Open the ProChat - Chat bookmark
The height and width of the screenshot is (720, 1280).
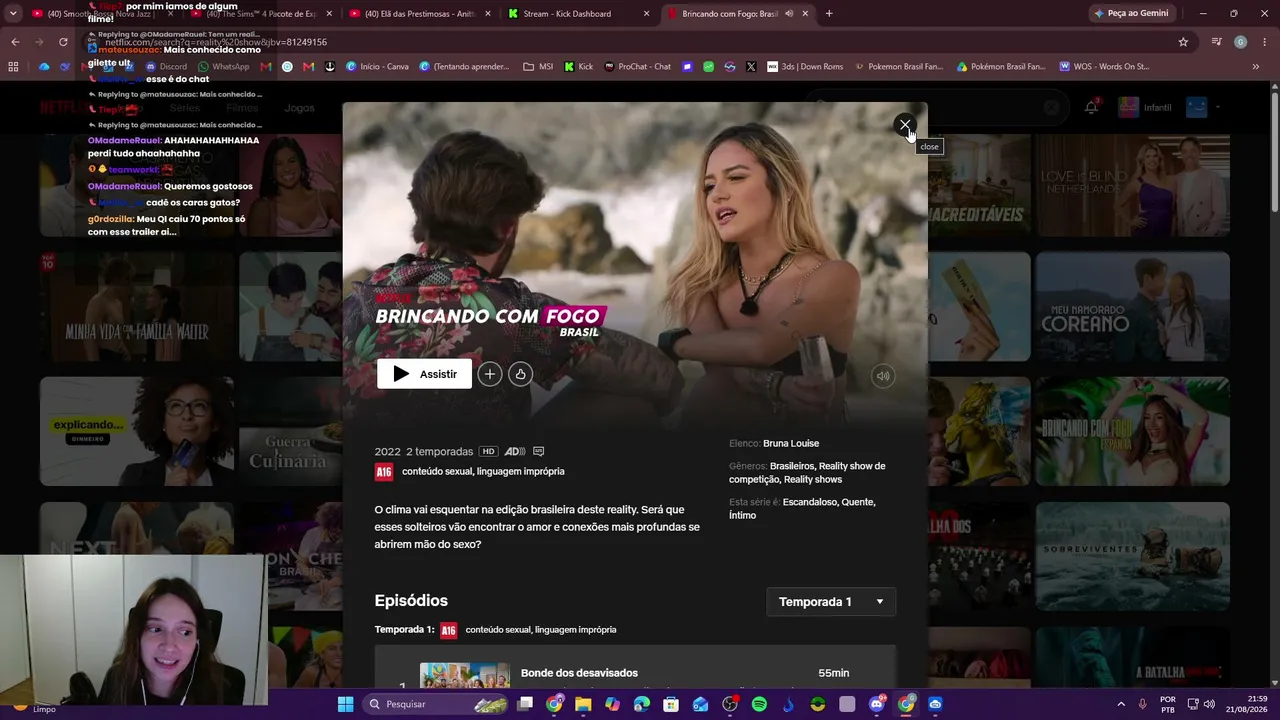pos(638,67)
